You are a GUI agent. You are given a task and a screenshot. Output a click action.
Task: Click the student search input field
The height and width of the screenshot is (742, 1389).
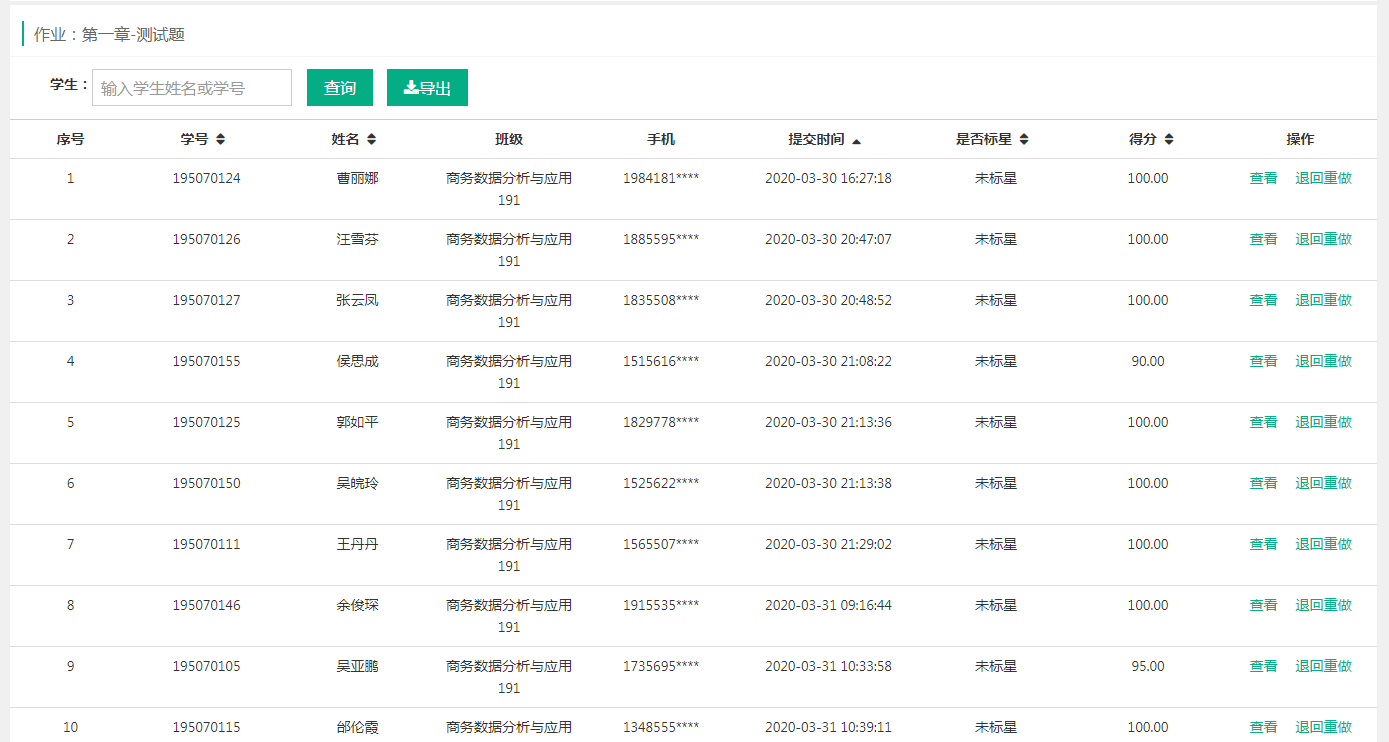point(192,87)
